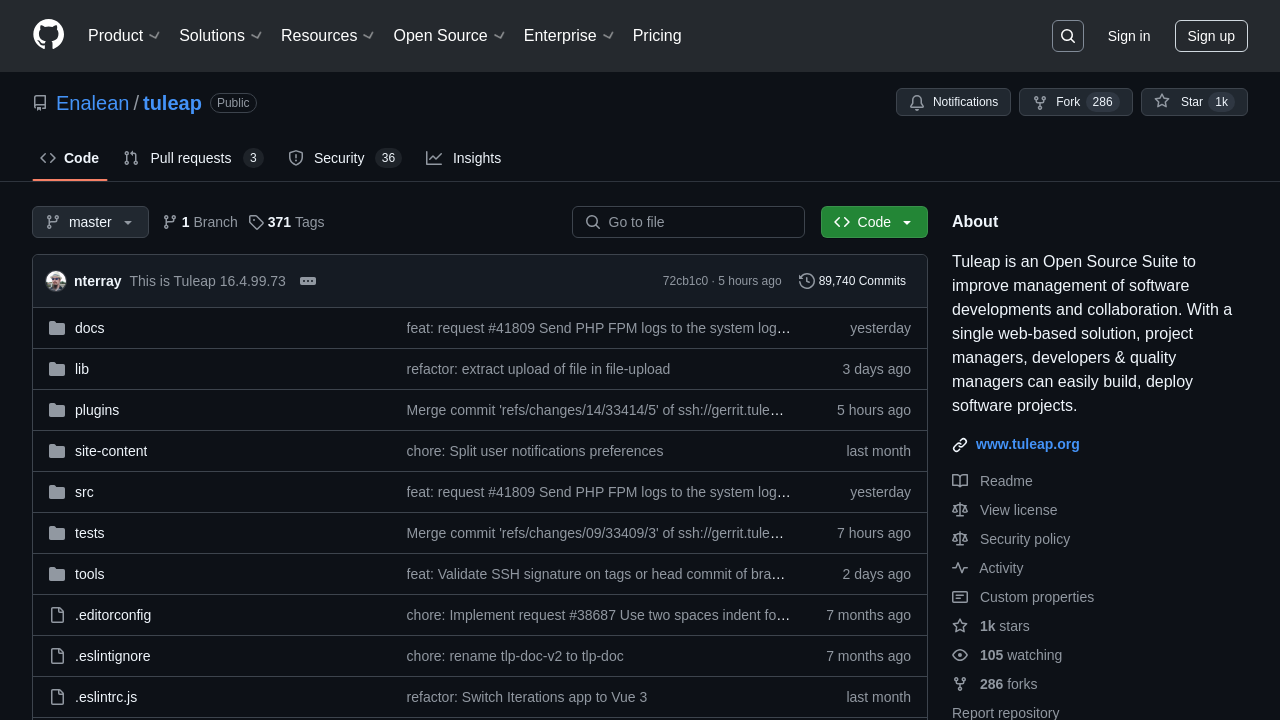This screenshot has width=1280, height=720.
Task: Open the commit hash 72cb1c0
Action: [685, 281]
